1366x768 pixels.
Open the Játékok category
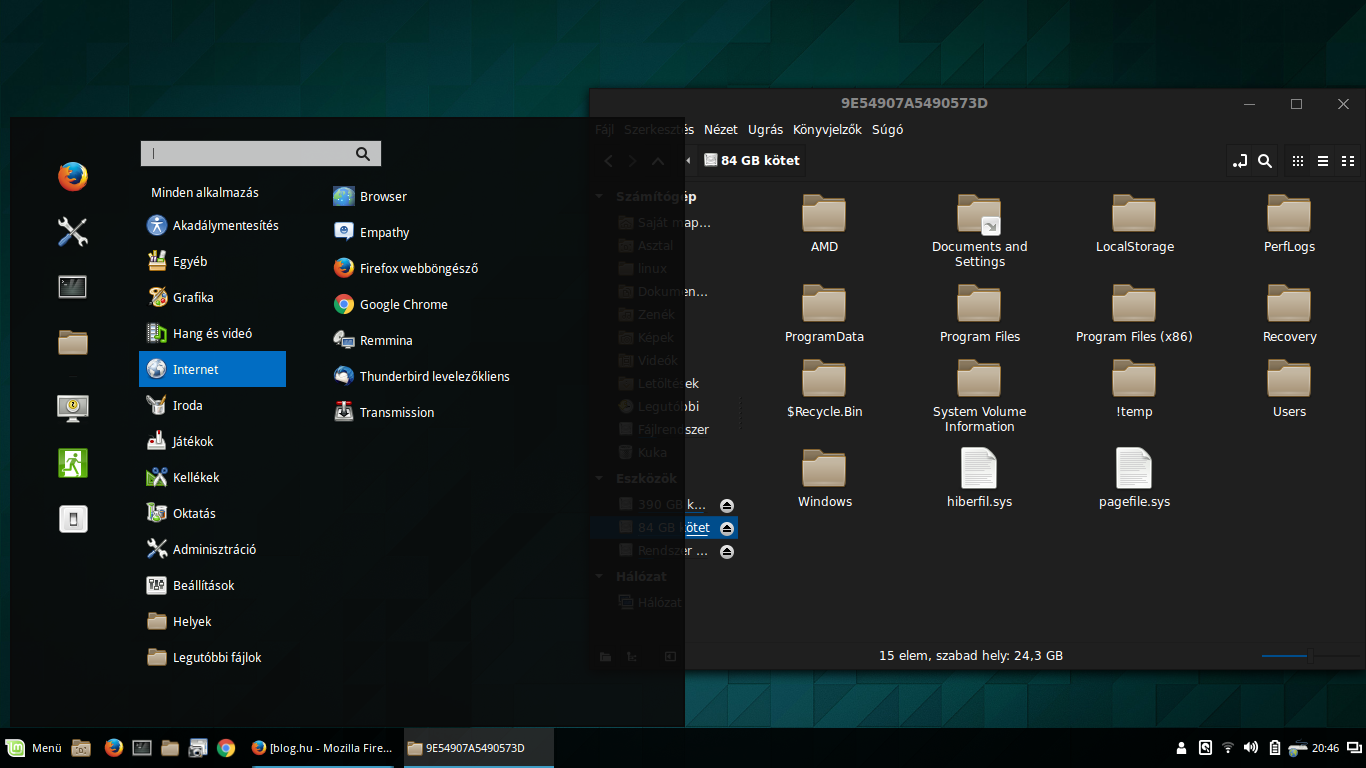click(212, 441)
